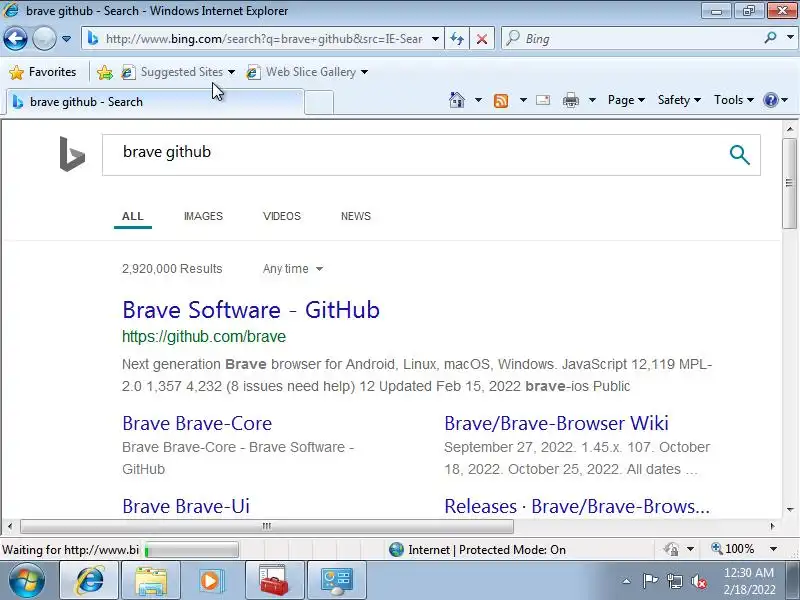Open the search provider dropdown arrow
Viewport: 800px width, 600px height.
tap(790, 38)
